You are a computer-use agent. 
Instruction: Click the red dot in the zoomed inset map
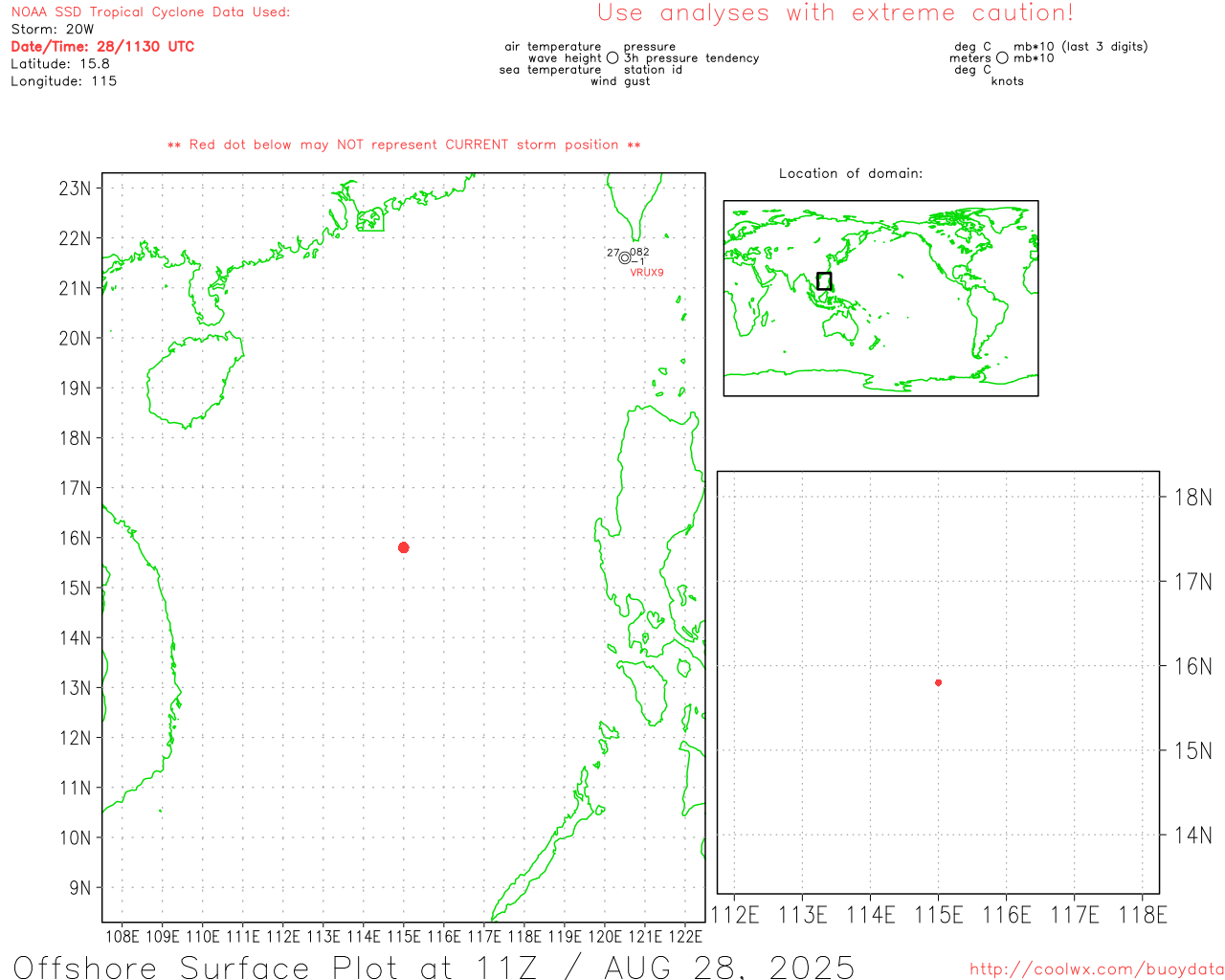click(x=939, y=682)
